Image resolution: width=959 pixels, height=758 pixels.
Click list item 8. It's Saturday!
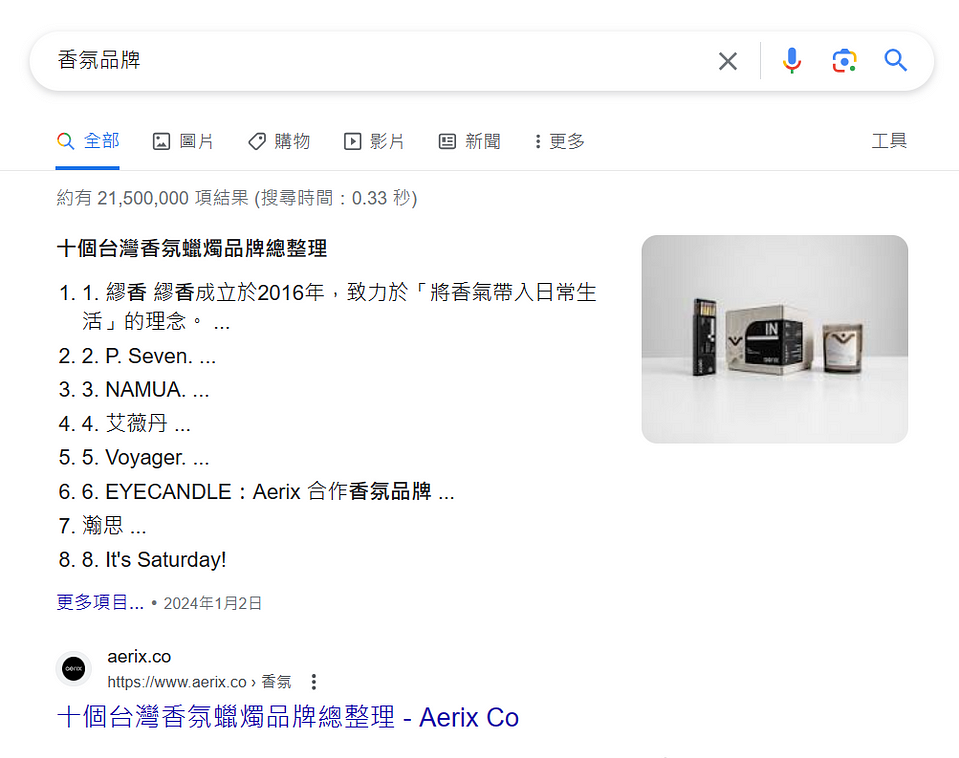pos(142,559)
